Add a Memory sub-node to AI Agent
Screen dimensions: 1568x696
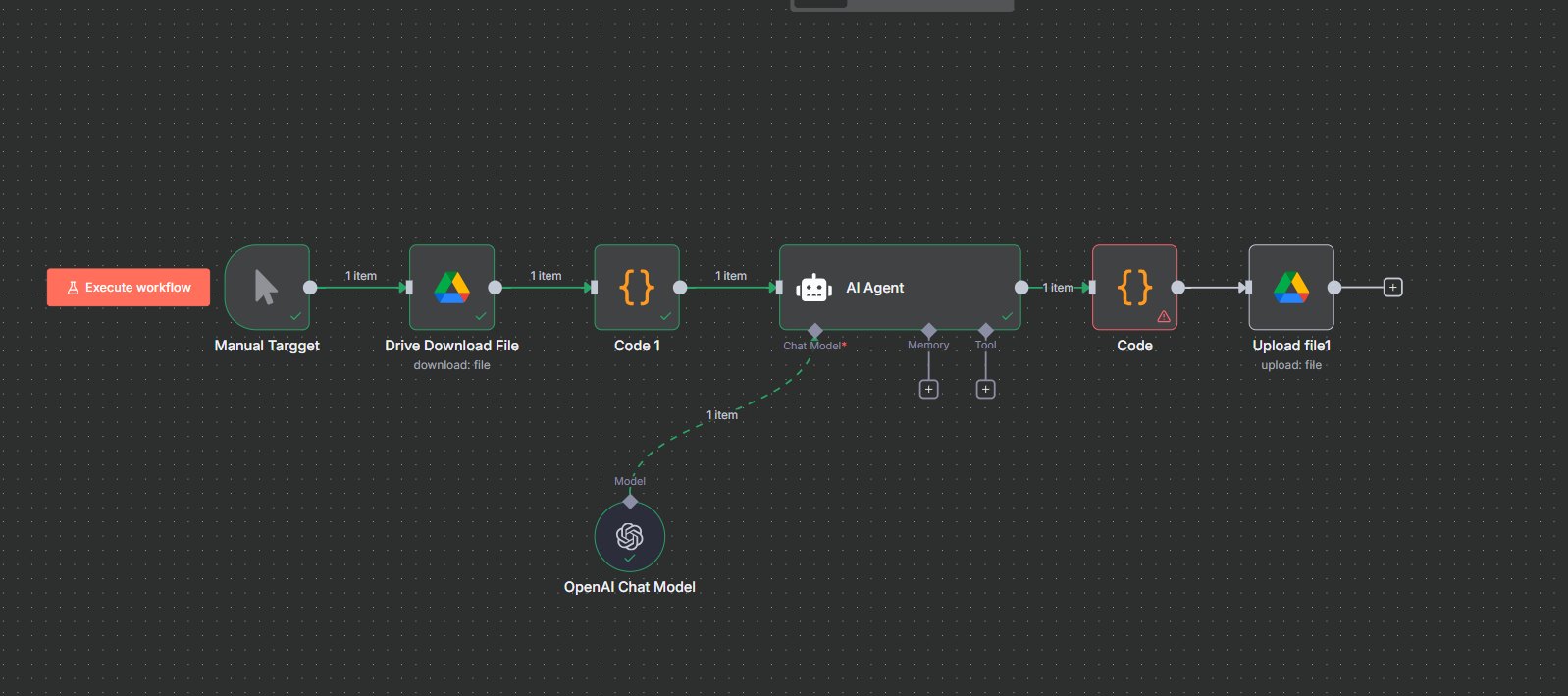929,390
